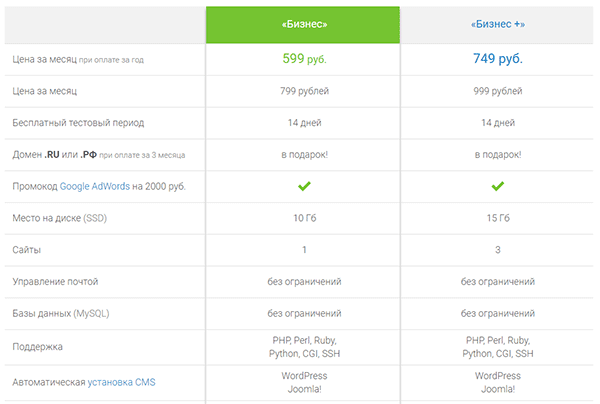600x404 pixels.
Task: Select the «Бизнес» plan header
Action: click(303, 25)
